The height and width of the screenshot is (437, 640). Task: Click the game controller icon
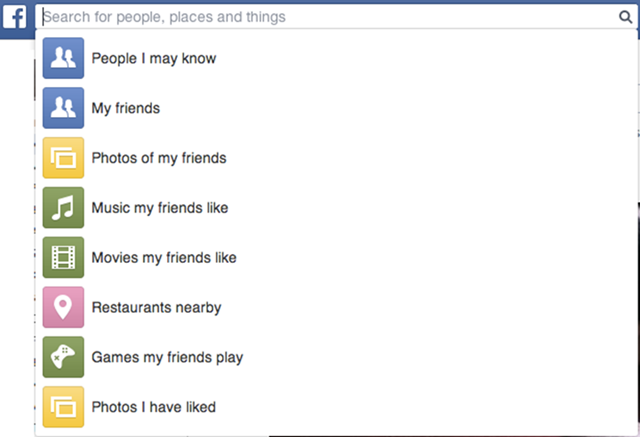[x=63, y=357]
